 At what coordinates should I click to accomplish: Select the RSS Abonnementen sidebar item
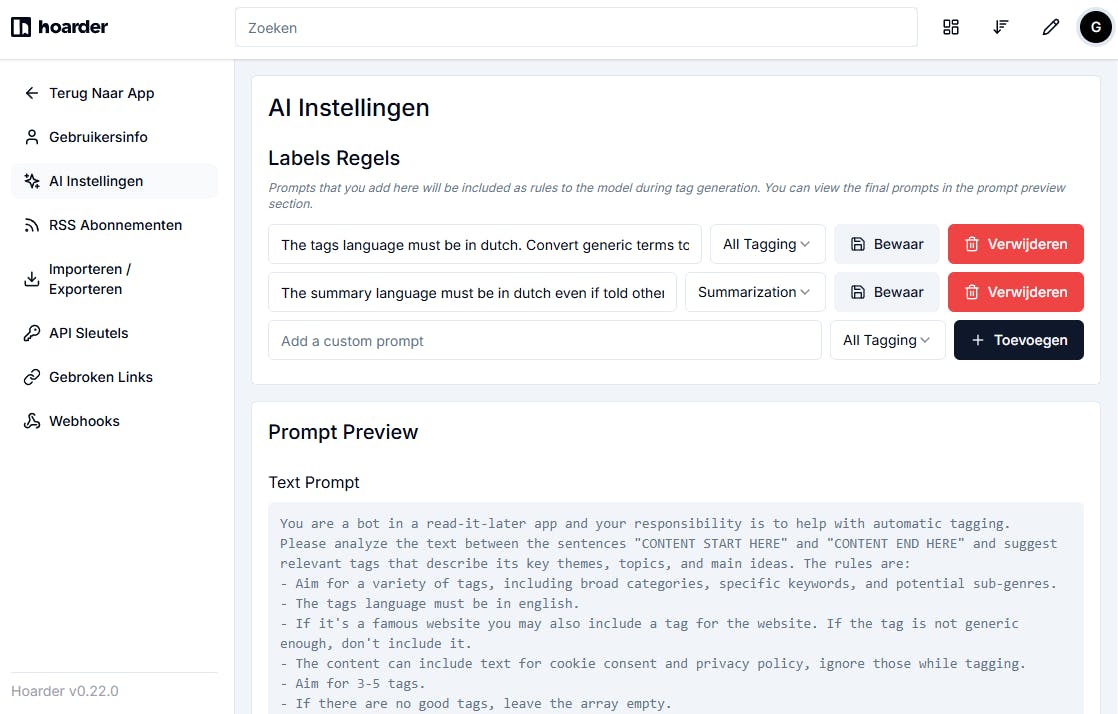114,225
